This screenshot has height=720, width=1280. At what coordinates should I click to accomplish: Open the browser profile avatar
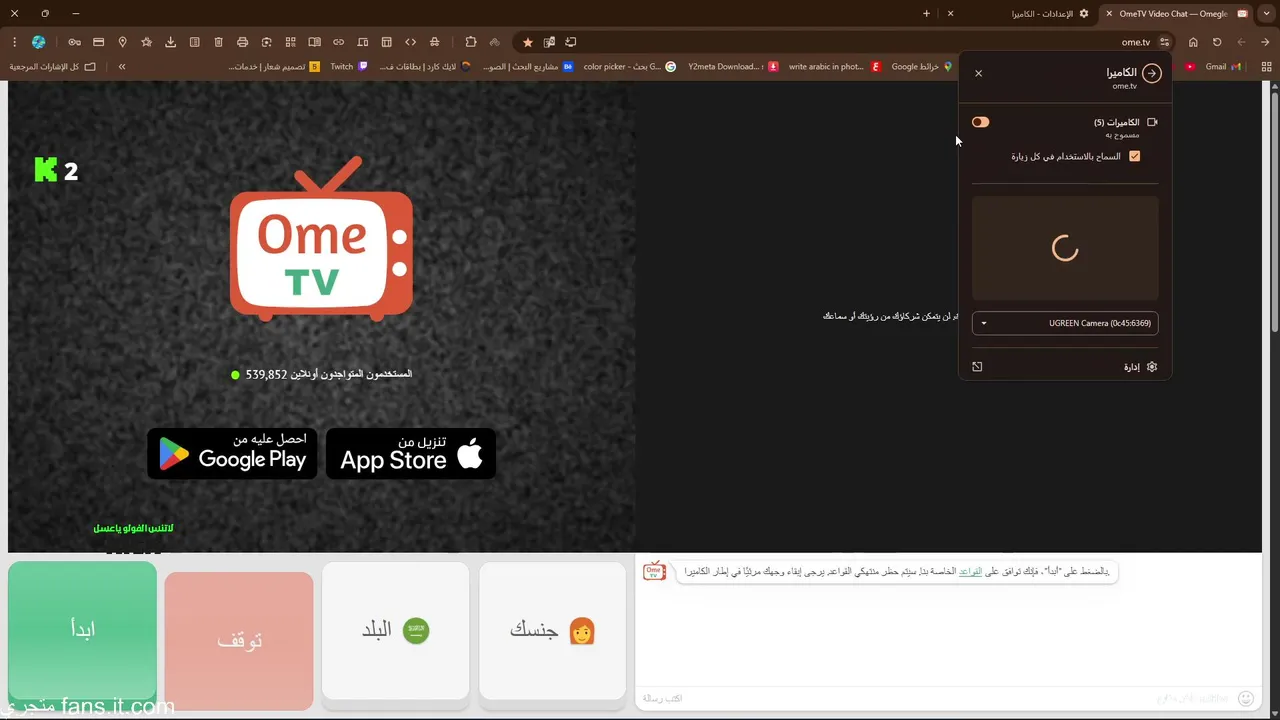[38, 42]
